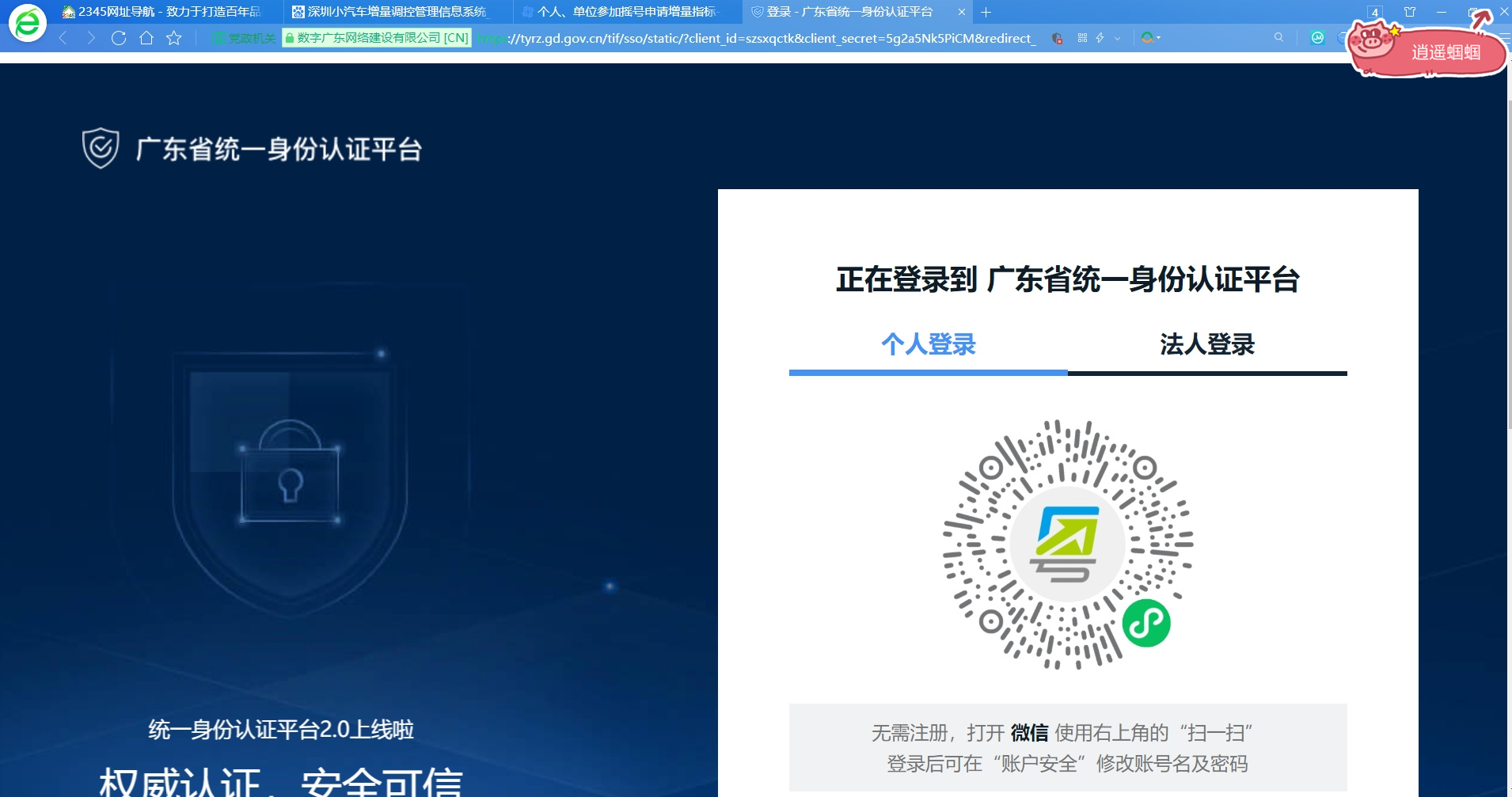Bookmark this page with star icon
The width and height of the screenshot is (1512, 797).
click(174, 38)
